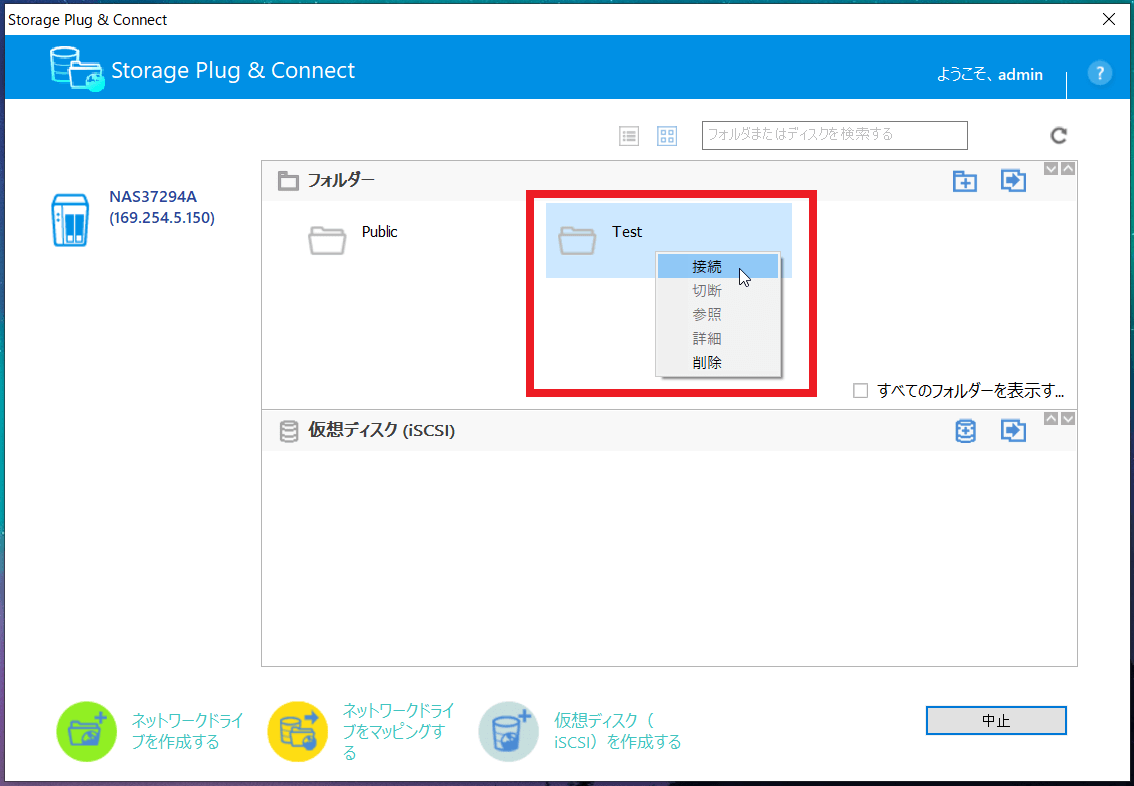Select the Public folder name

[x=380, y=231]
